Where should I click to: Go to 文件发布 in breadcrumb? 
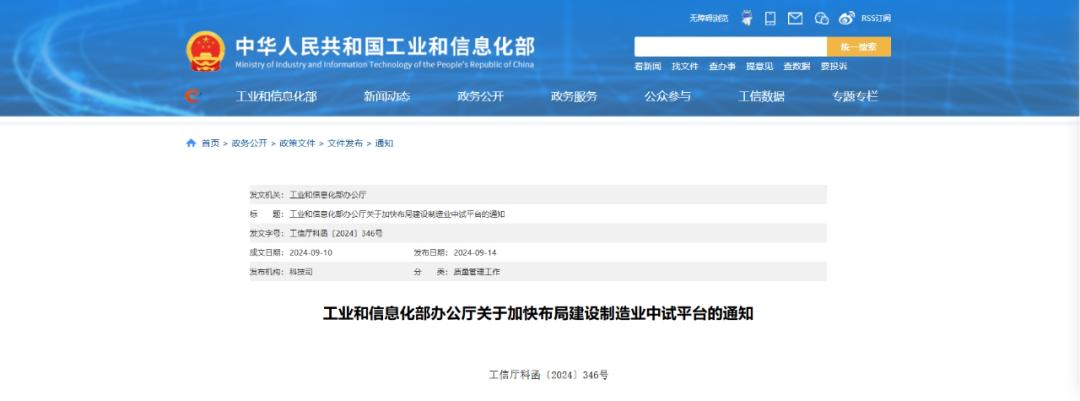(345, 143)
